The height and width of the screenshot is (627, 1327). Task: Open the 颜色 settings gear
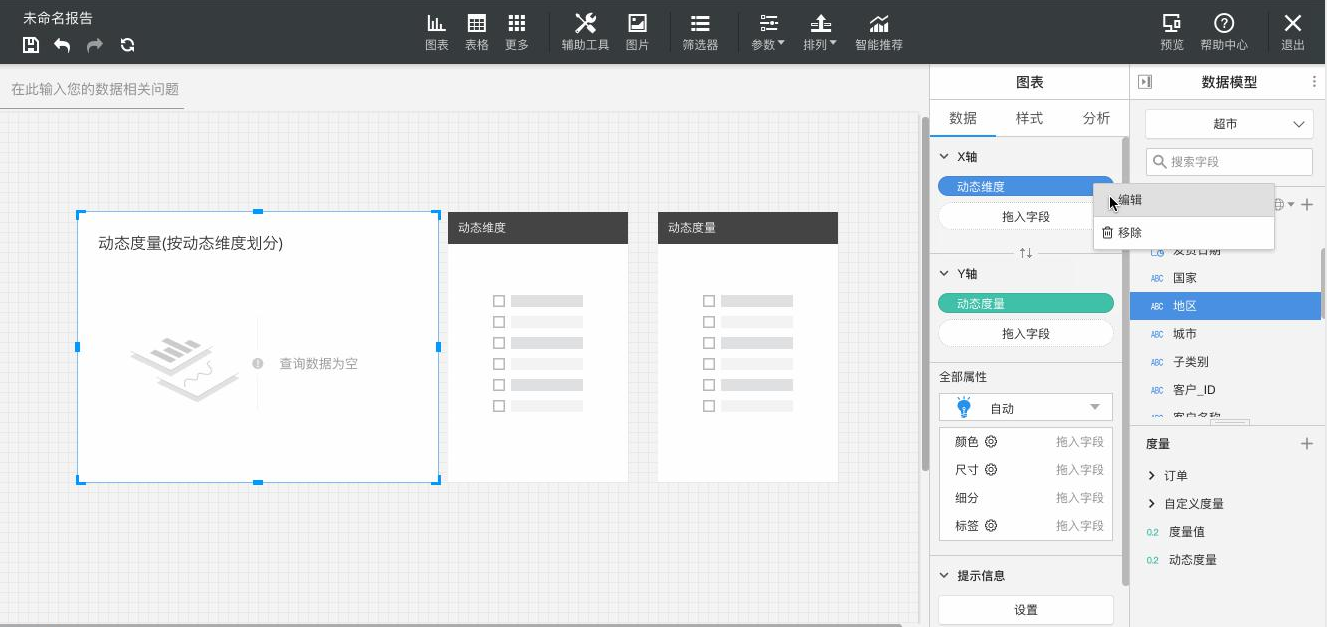point(991,441)
